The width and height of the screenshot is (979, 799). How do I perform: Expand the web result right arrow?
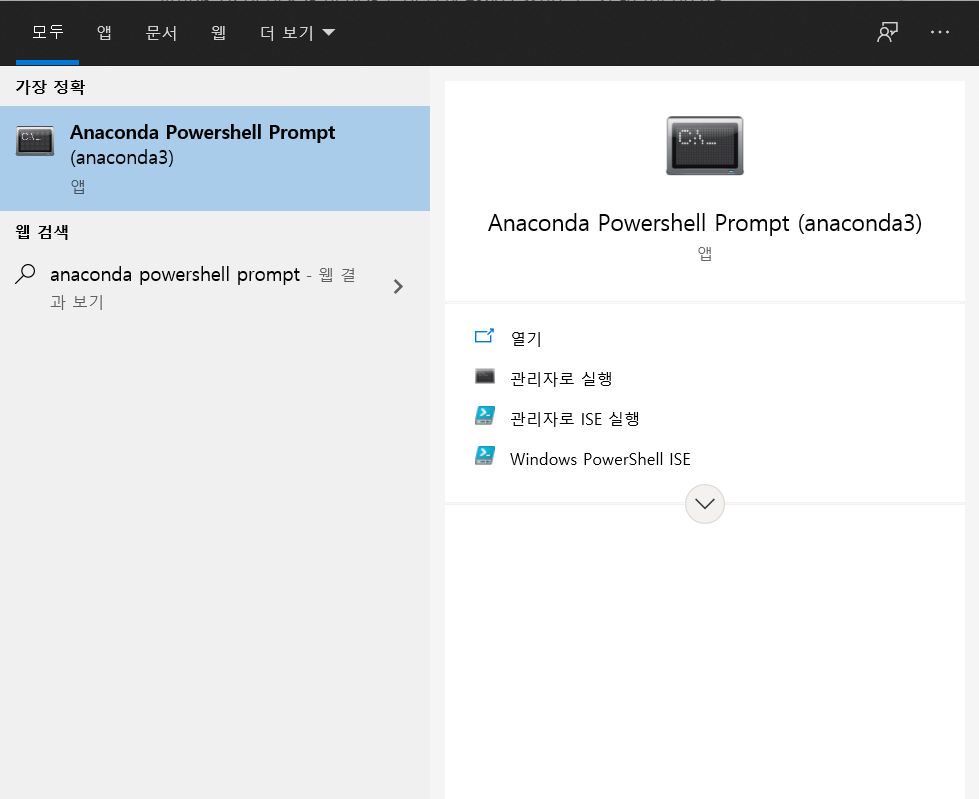pyautogui.click(x=398, y=287)
